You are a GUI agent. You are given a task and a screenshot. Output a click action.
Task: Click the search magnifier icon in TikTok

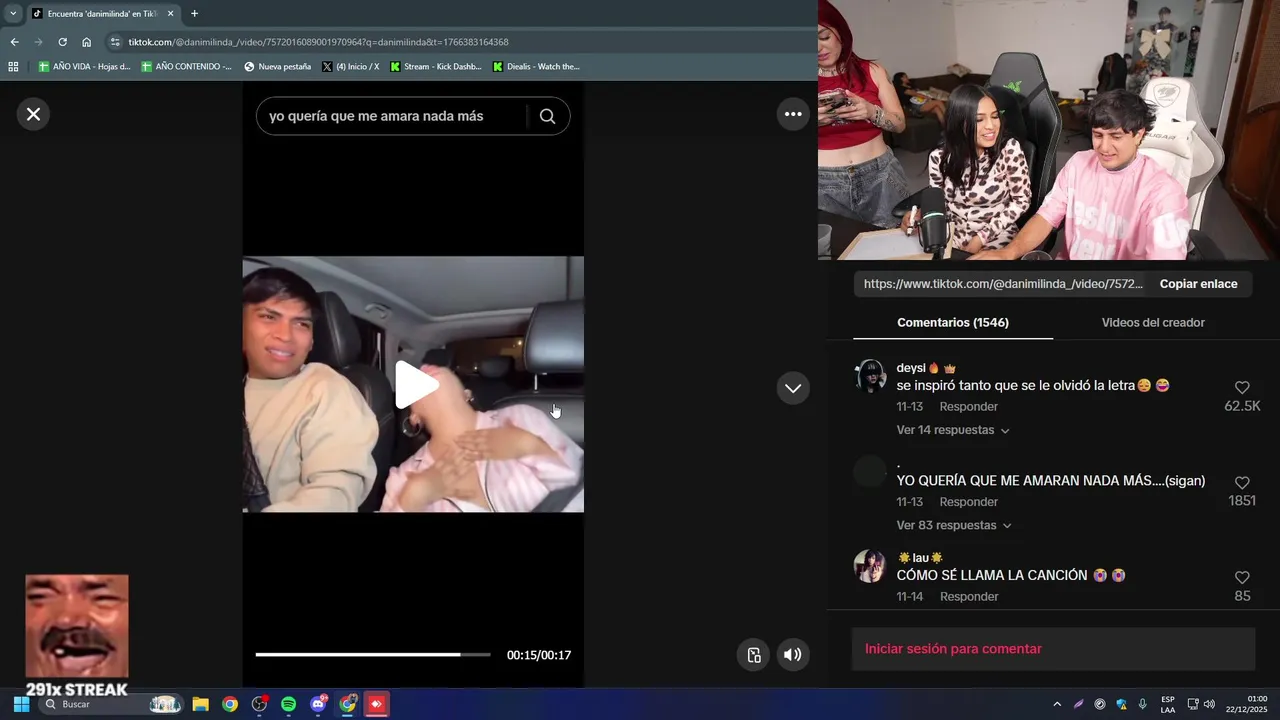547,116
